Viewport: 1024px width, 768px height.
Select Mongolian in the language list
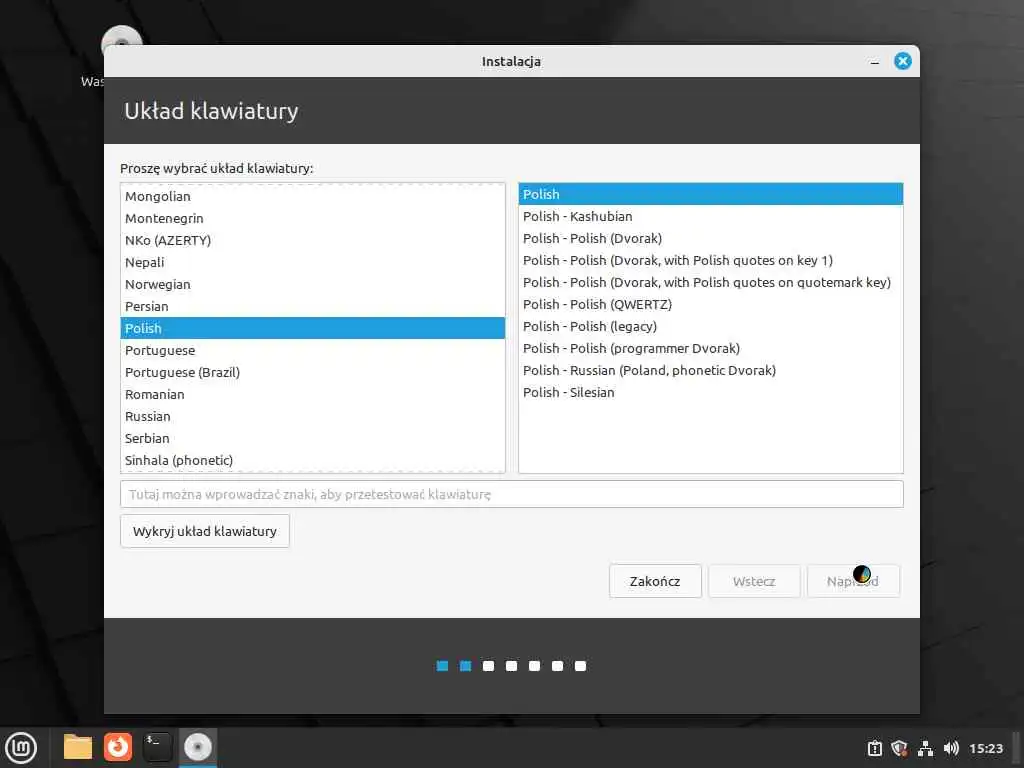(x=313, y=197)
